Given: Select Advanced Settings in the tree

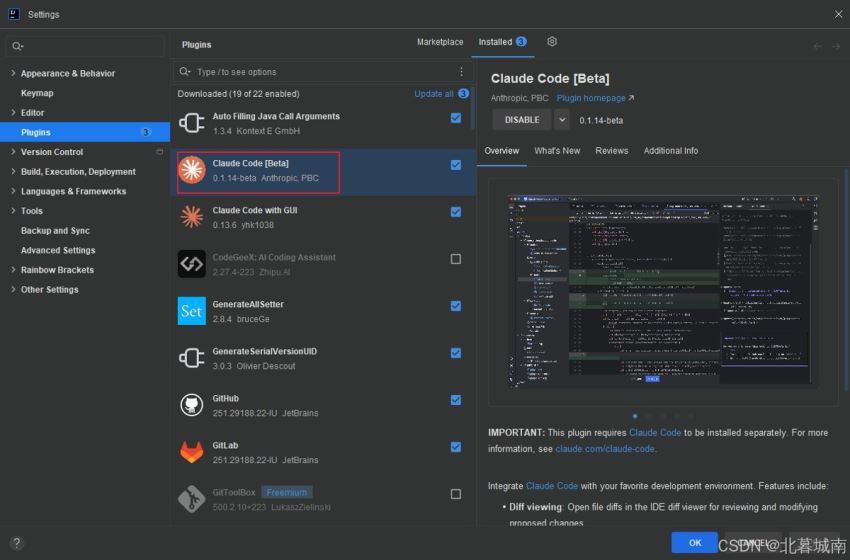Looking at the screenshot, I should point(58,250).
